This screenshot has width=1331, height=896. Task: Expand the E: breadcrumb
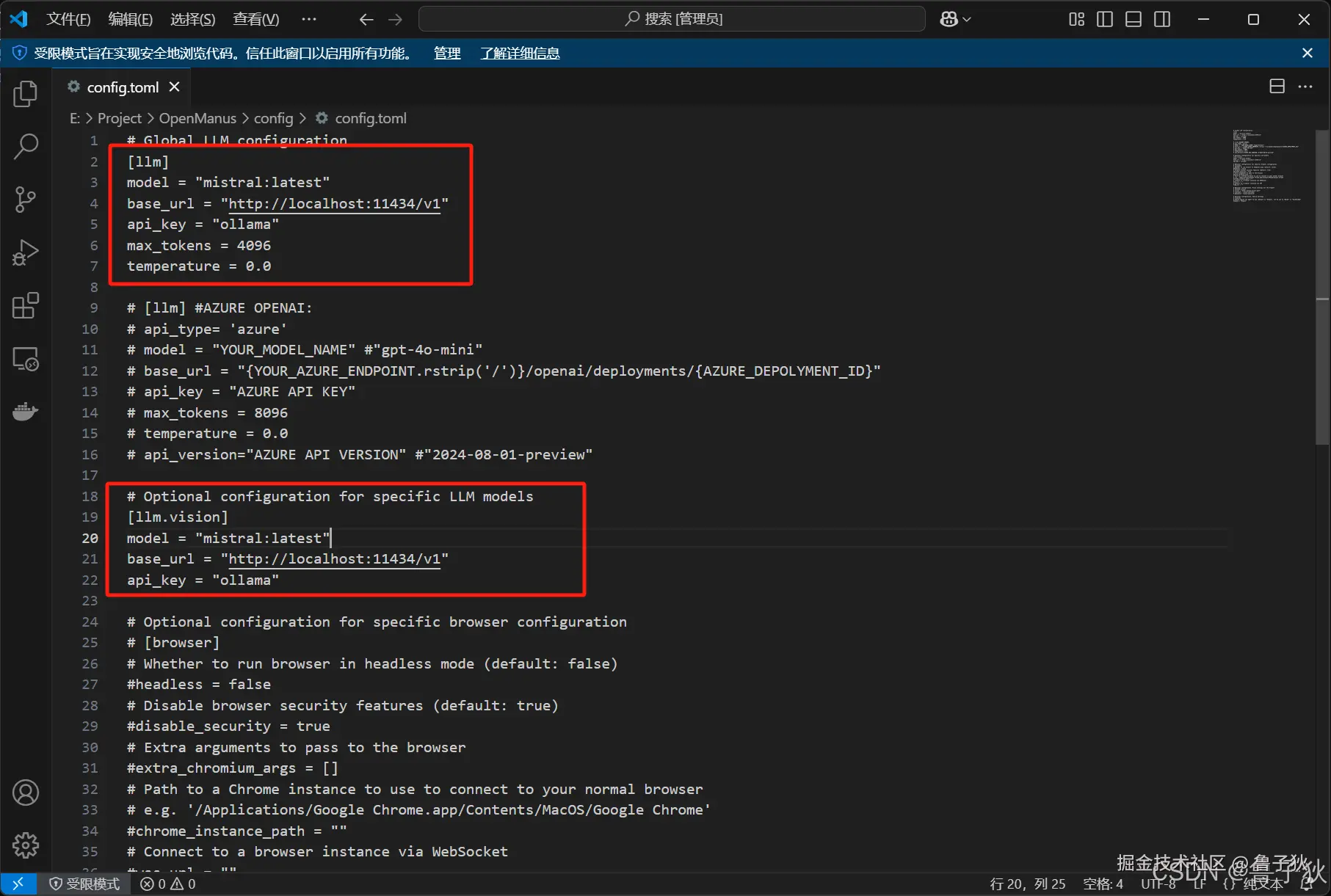pos(75,118)
